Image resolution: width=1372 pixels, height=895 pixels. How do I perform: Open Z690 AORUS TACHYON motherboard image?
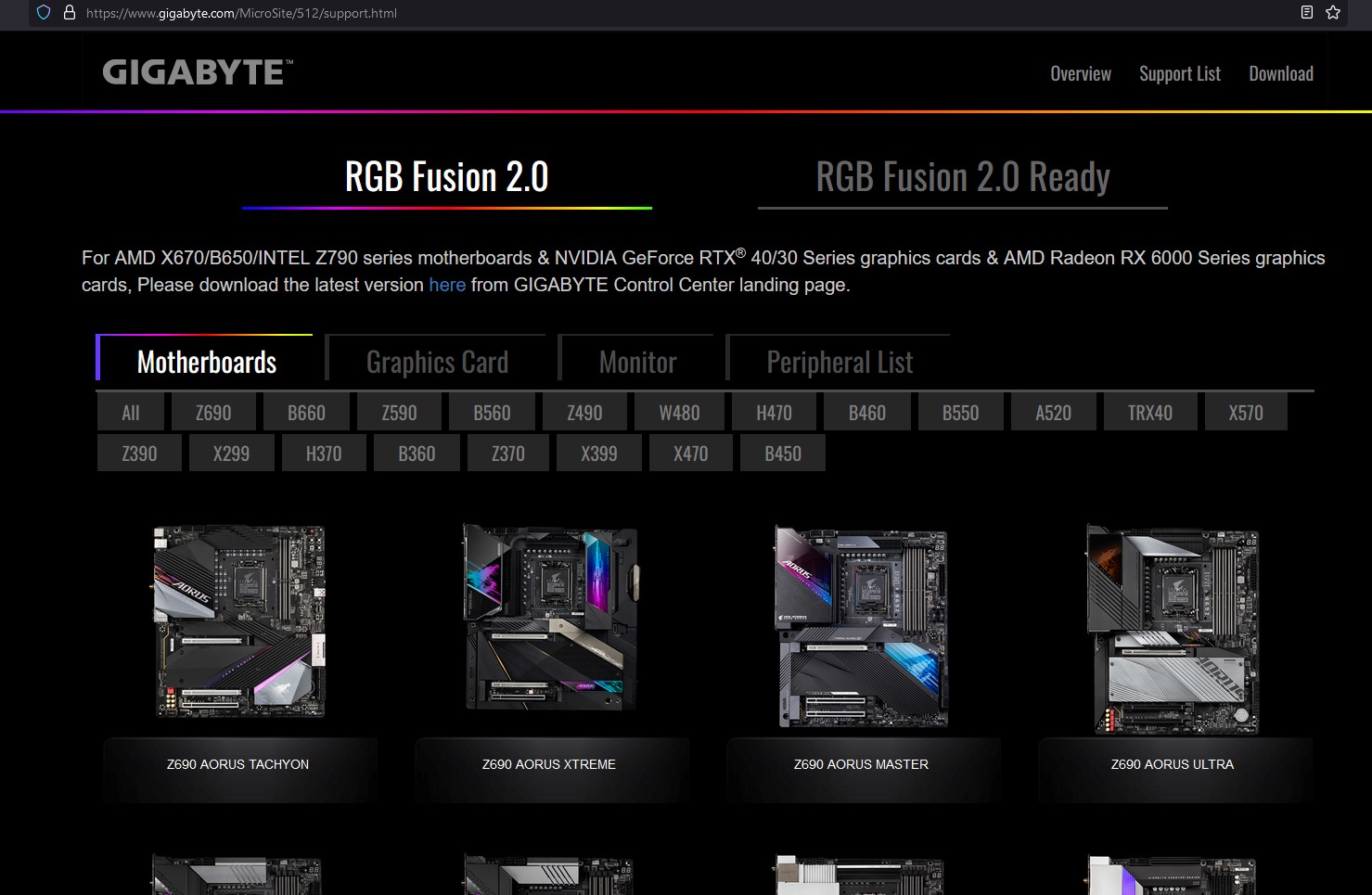[x=239, y=621]
